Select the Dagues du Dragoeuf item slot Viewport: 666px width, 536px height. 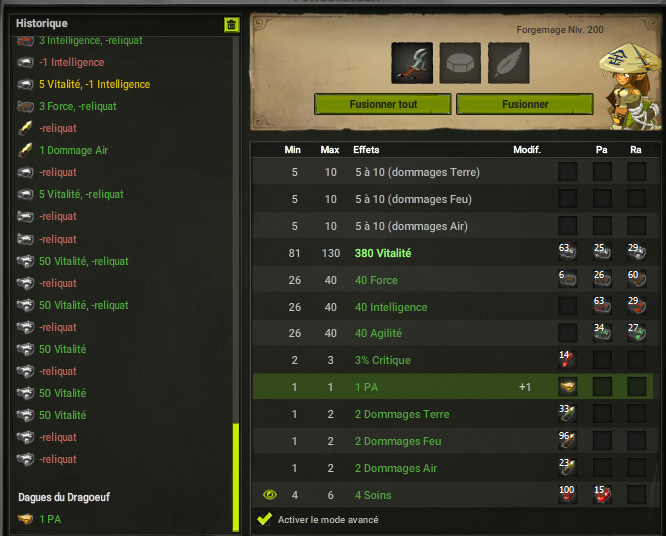(x=412, y=63)
